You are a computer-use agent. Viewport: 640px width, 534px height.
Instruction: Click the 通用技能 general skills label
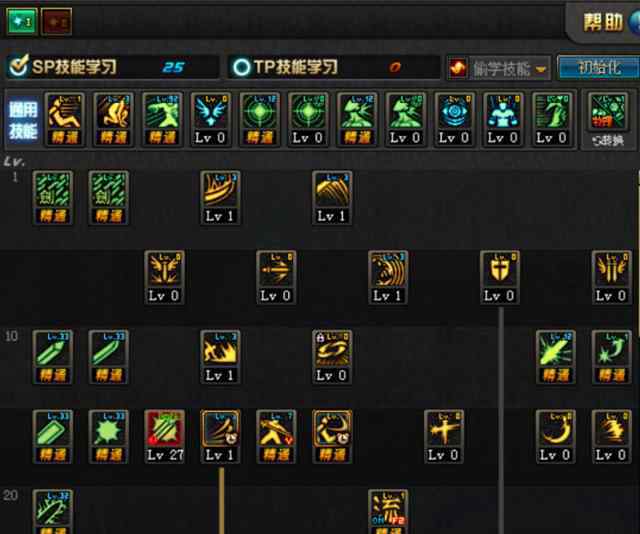(23, 120)
